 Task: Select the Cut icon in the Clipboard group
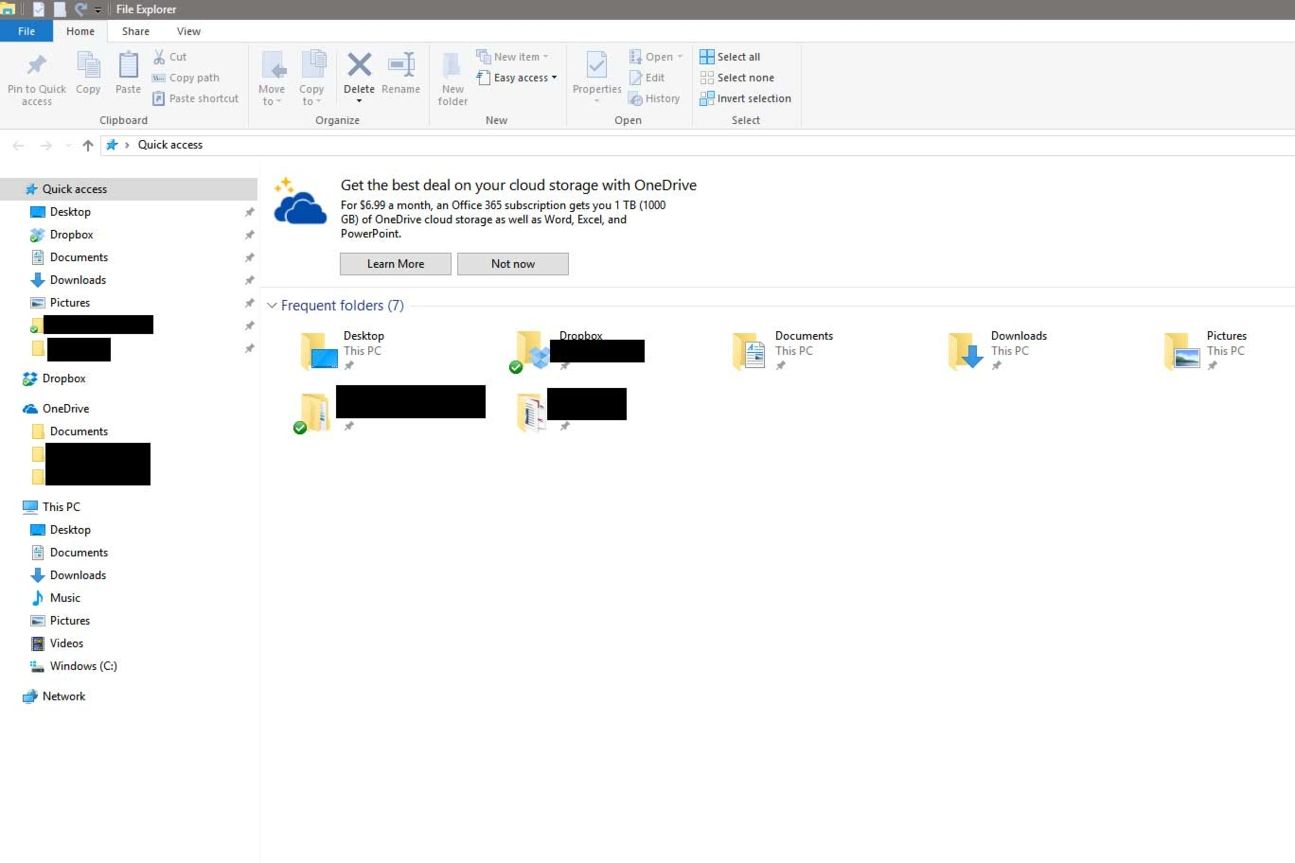[x=171, y=57]
